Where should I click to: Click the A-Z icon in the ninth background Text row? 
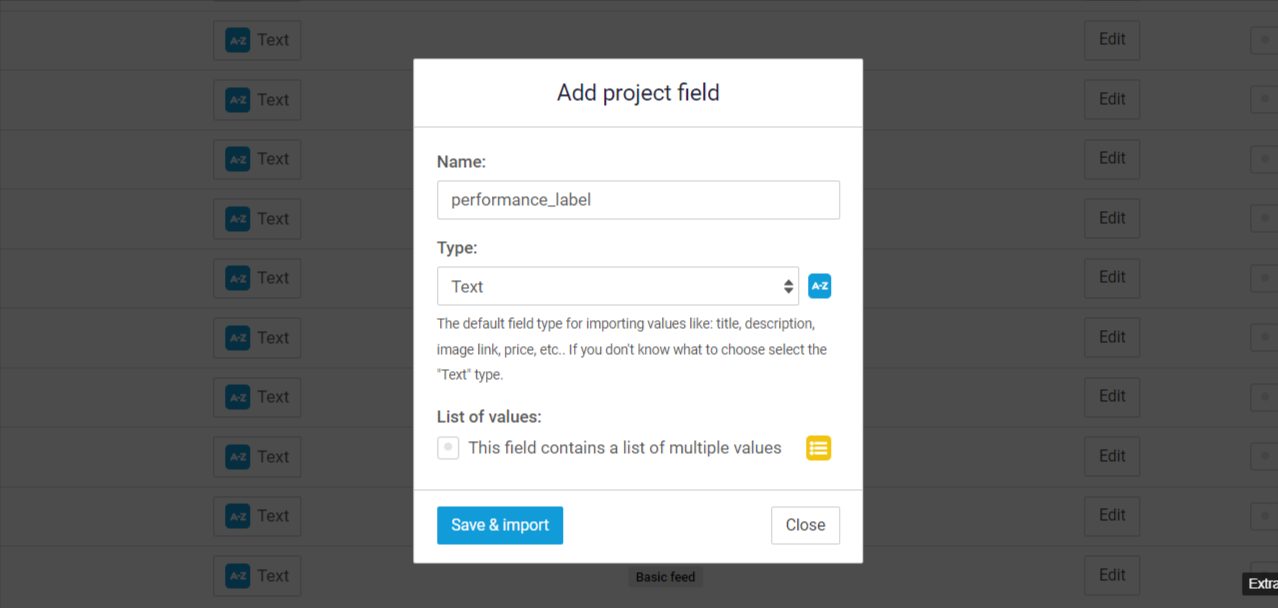237,516
